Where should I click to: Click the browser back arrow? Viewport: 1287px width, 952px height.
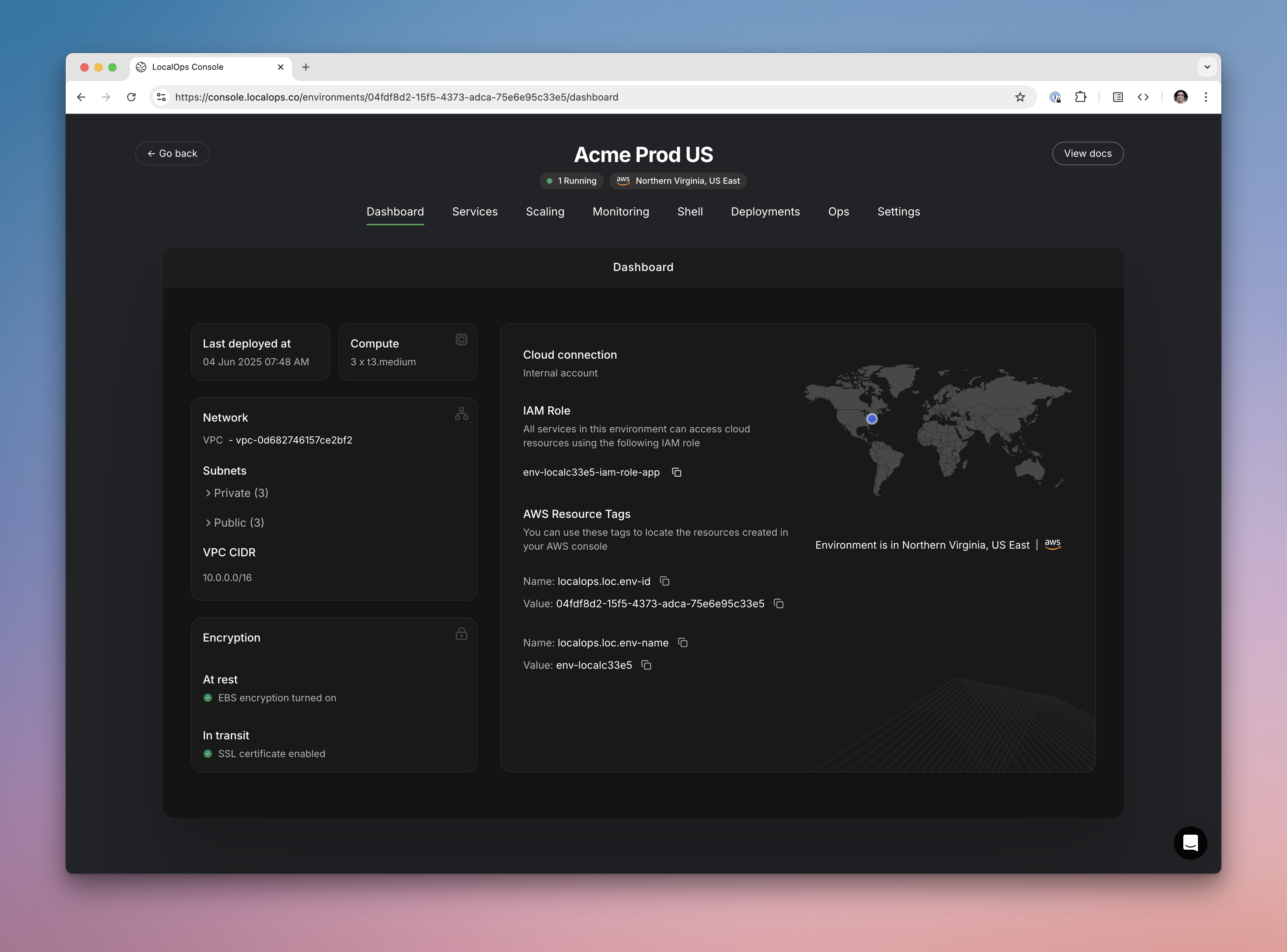[x=81, y=97]
